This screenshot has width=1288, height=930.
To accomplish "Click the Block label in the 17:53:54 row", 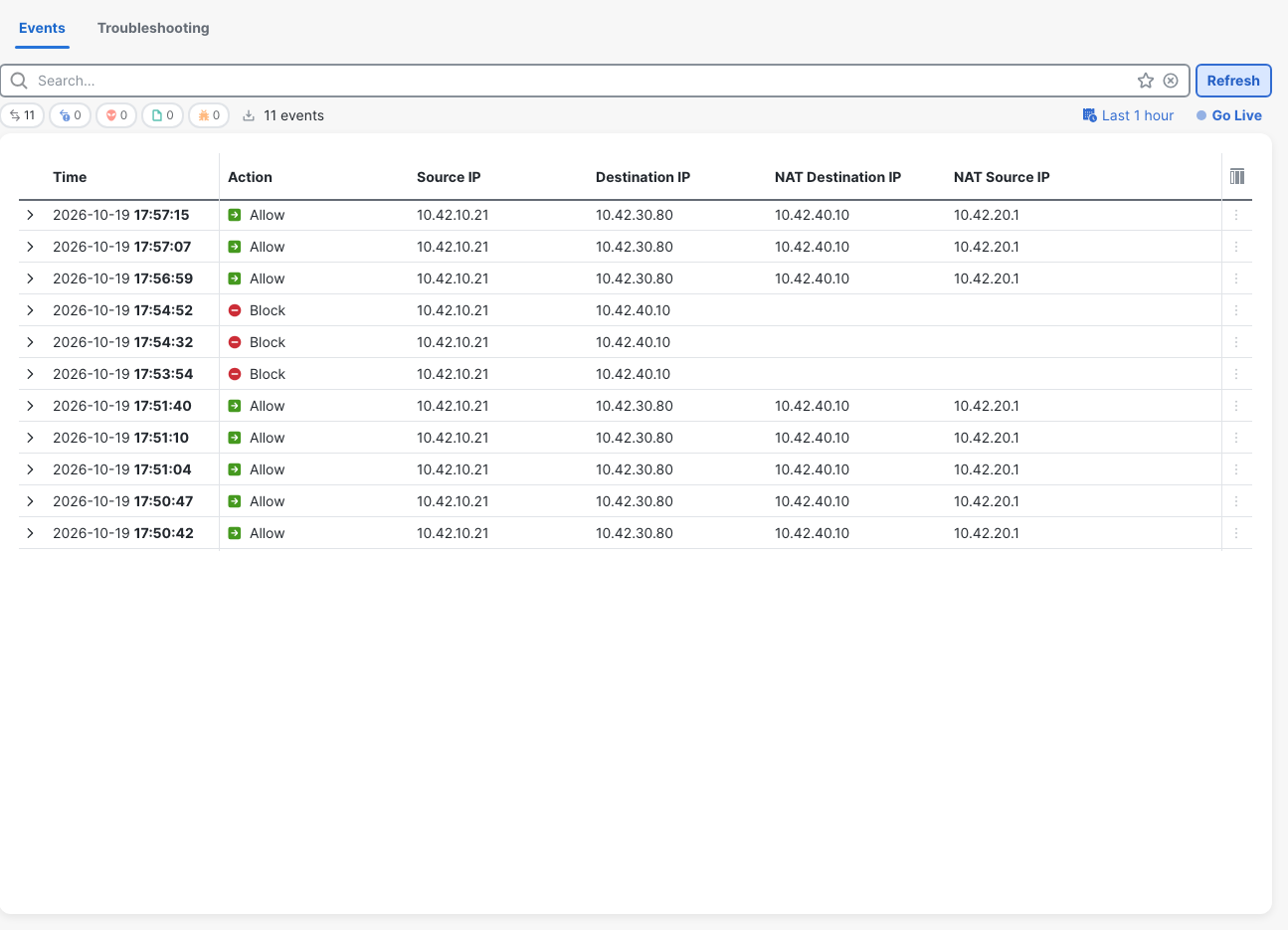I will [x=268, y=374].
